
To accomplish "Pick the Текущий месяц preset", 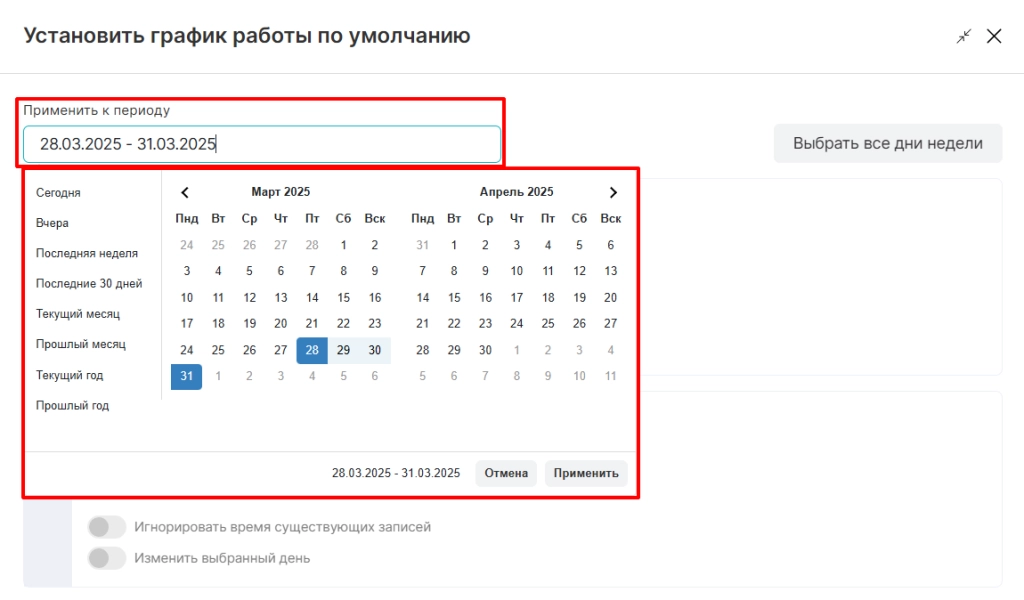I will pyautogui.click(x=78, y=314).
